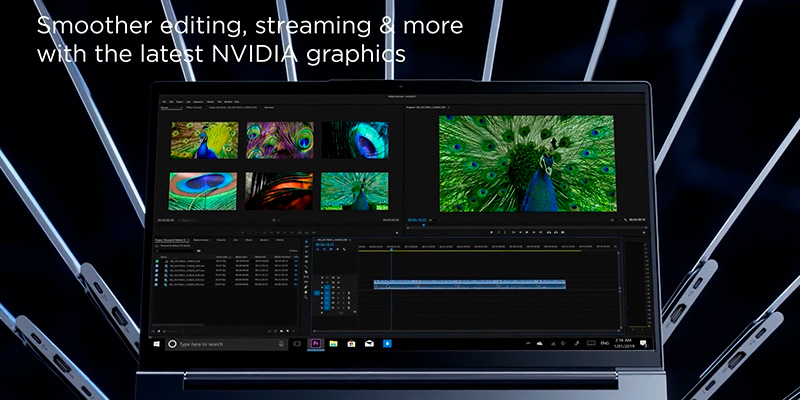The height and width of the screenshot is (400, 800).
Task: Open Task View from the taskbar
Action: [297, 343]
